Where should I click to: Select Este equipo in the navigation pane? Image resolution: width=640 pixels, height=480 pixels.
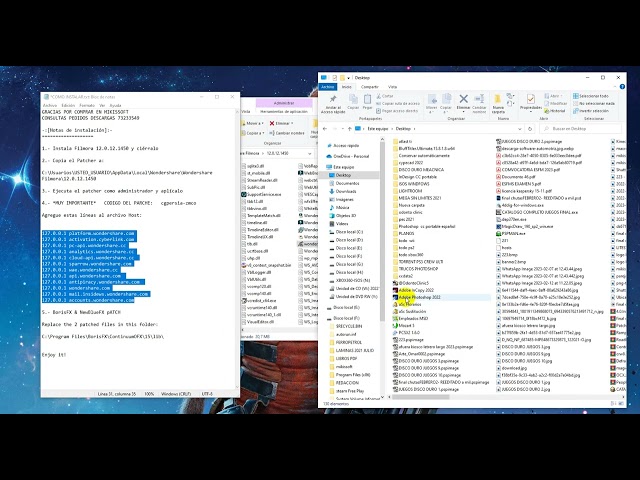click(343, 167)
